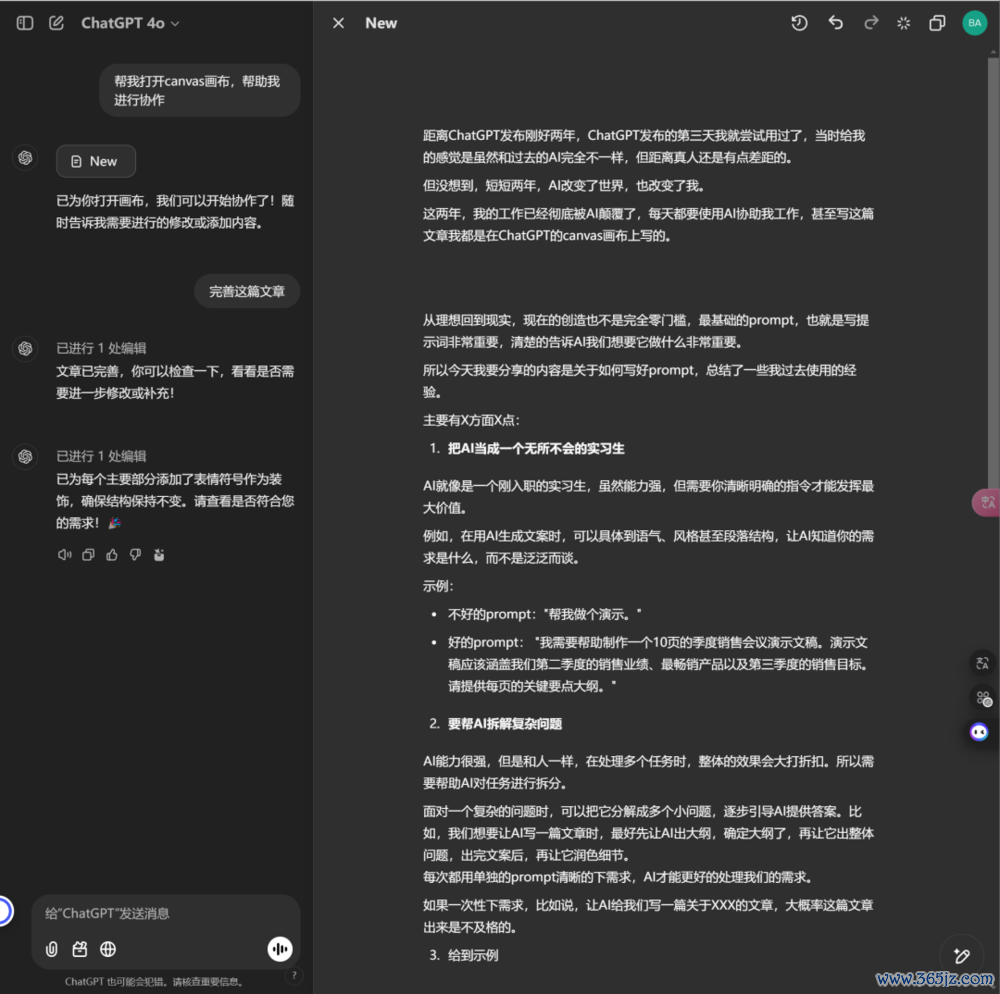Click the footer 'ChatGPT 也可能会犯错' note
Screen dimensions: 1000x994
click(154, 982)
